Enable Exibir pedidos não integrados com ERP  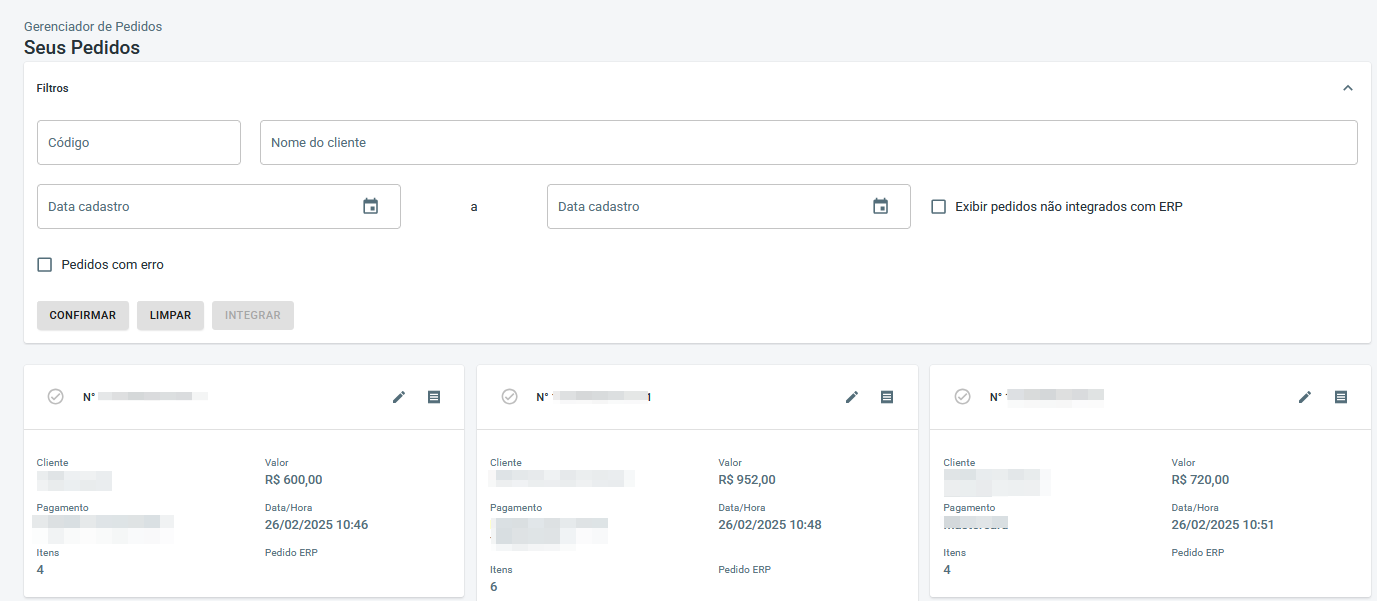(939, 207)
